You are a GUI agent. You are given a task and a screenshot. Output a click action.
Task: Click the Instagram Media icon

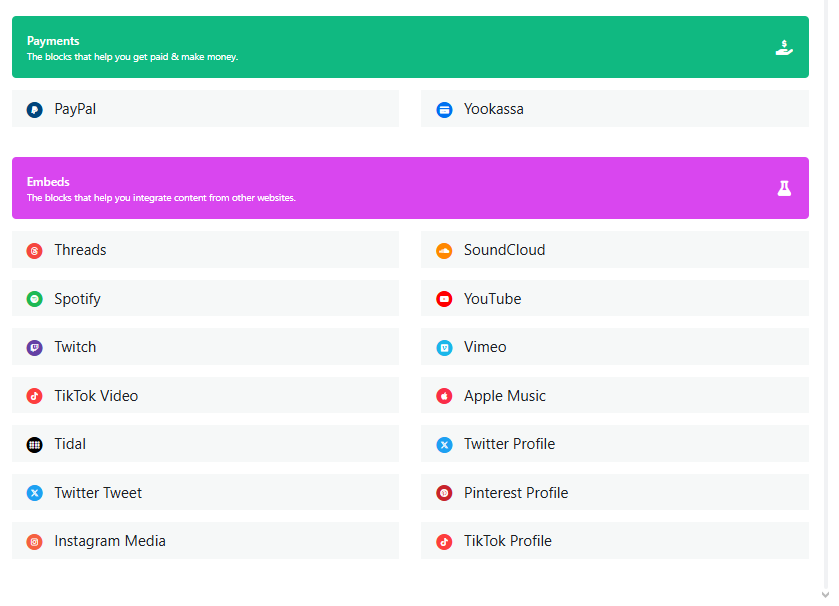35,541
